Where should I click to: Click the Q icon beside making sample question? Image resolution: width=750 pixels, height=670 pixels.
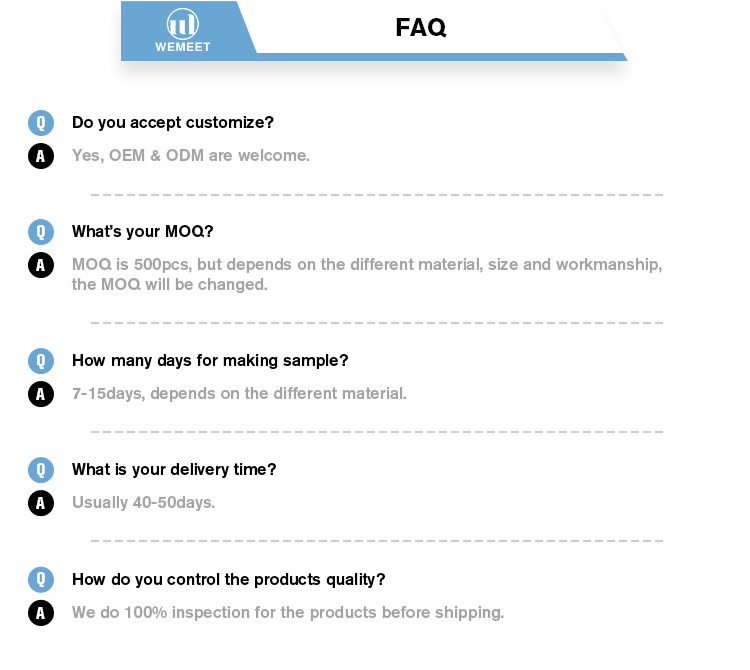pos(40,361)
